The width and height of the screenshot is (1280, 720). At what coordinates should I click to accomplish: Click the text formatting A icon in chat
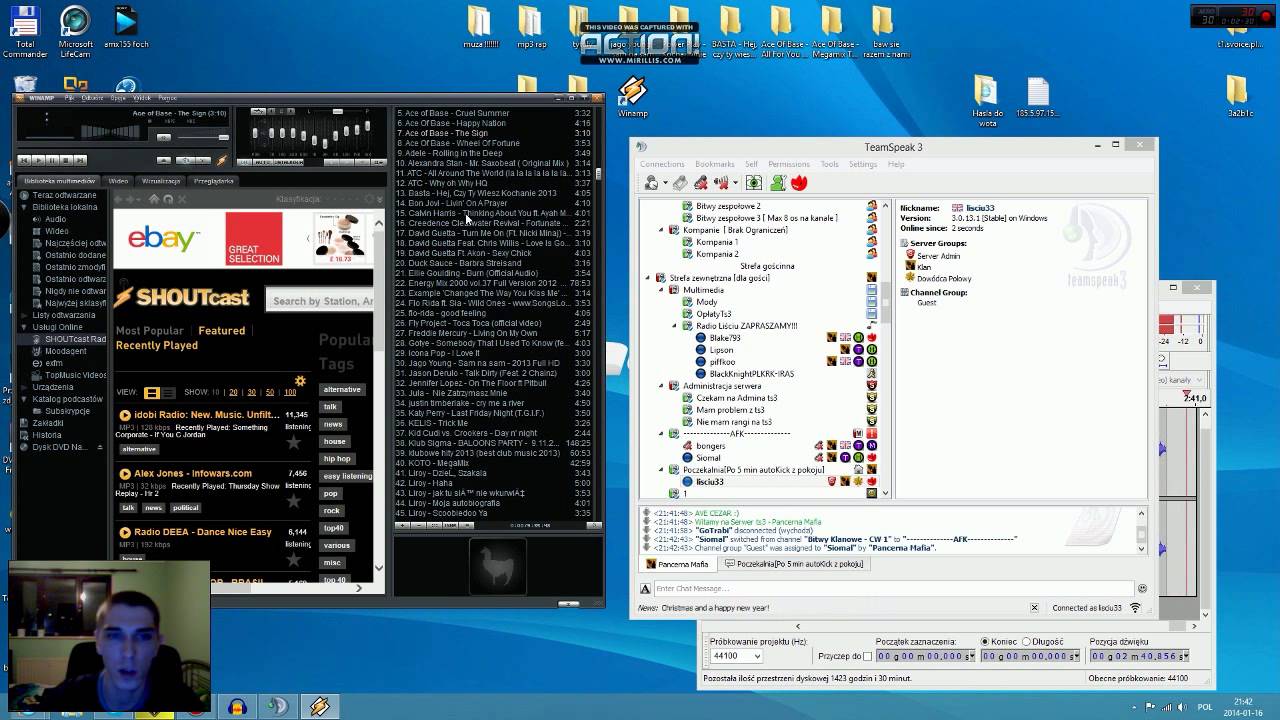pos(646,588)
